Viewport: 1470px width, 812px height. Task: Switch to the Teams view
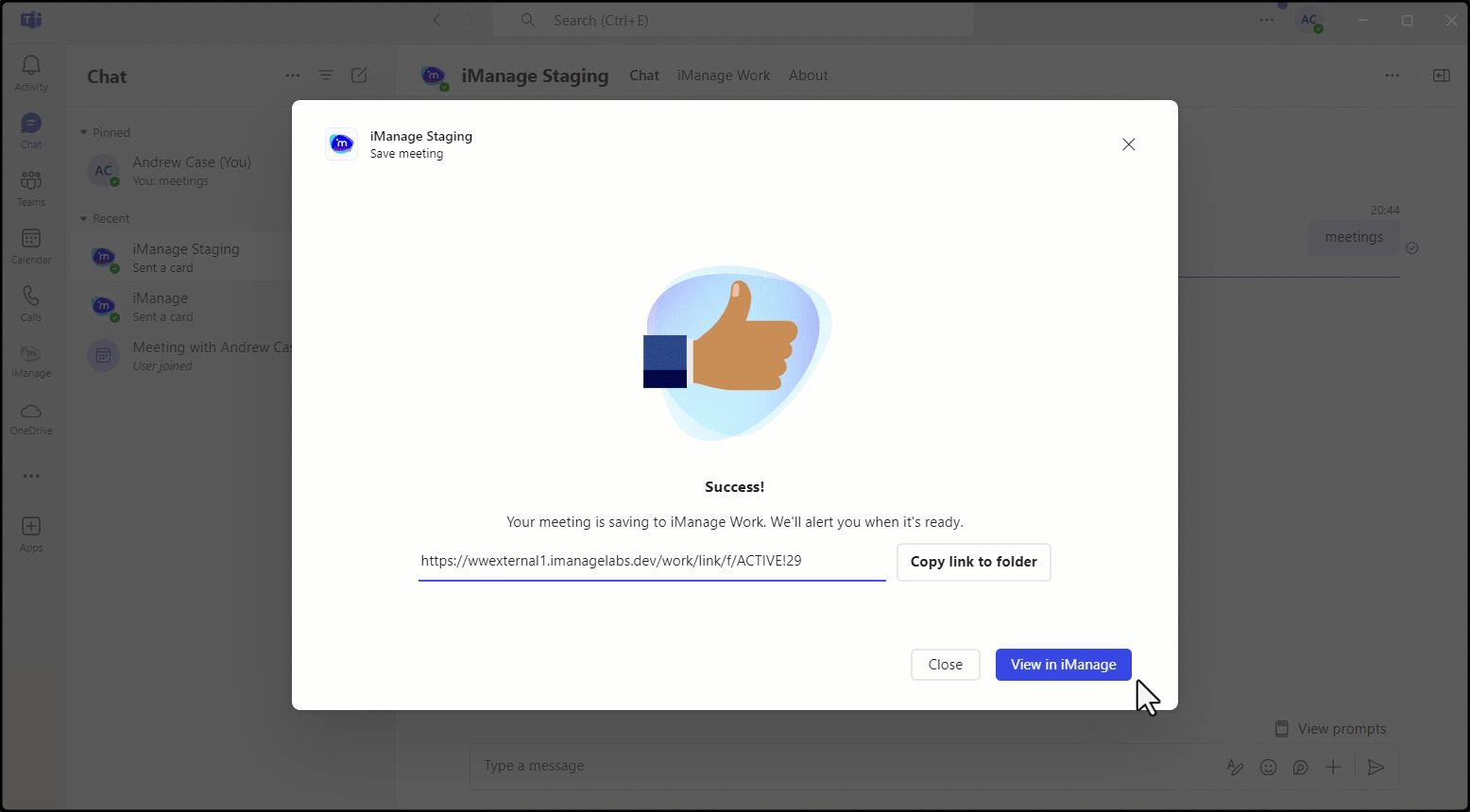30,186
